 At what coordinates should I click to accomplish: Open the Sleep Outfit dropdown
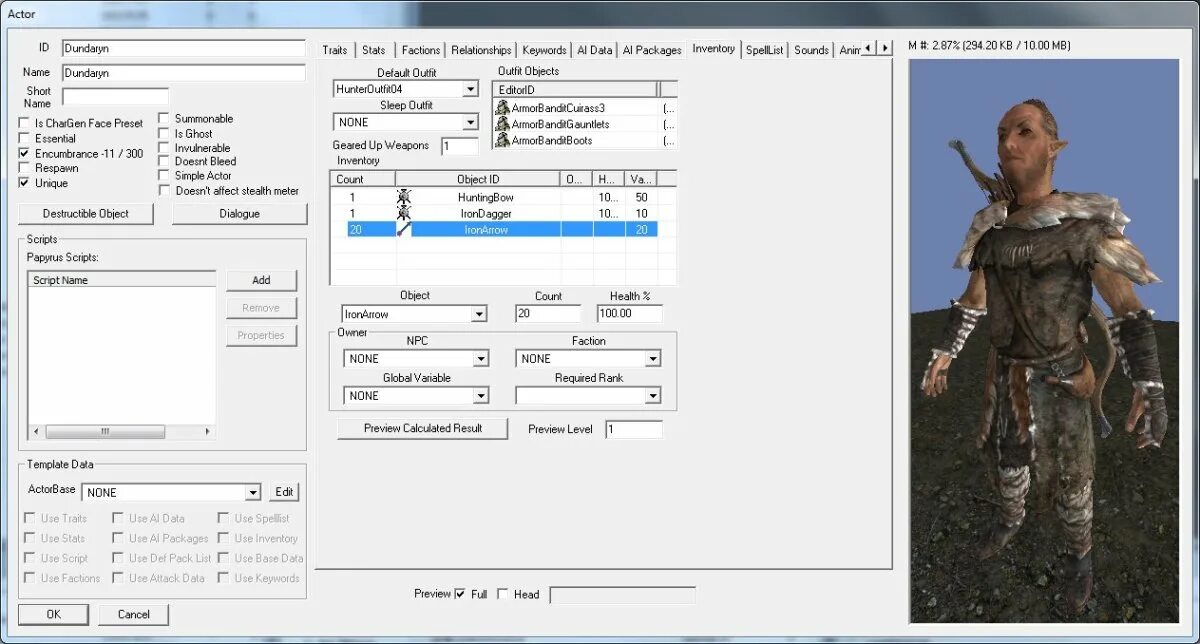pyautogui.click(x=470, y=123)
